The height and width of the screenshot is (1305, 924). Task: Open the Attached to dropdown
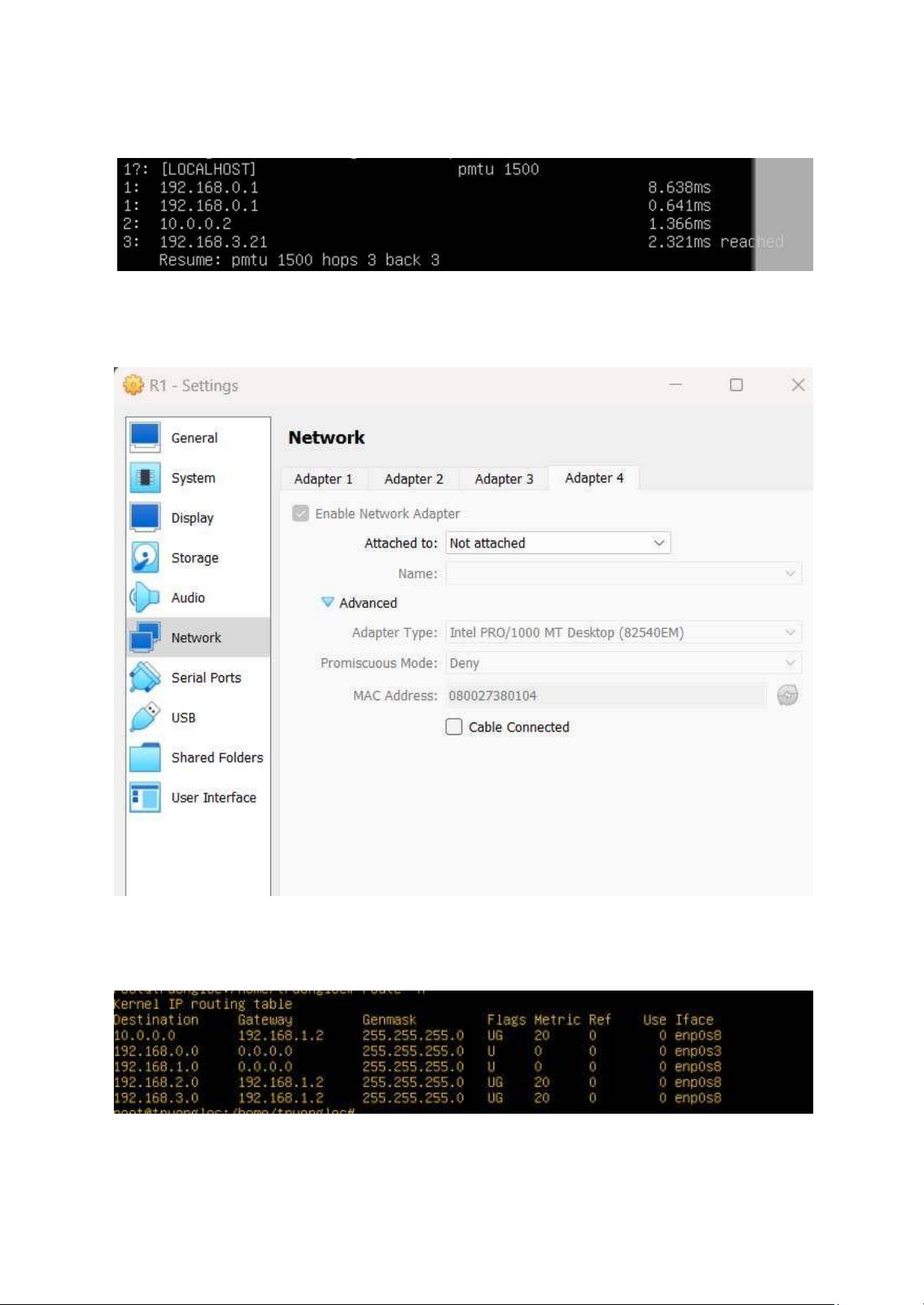(558, 543)
